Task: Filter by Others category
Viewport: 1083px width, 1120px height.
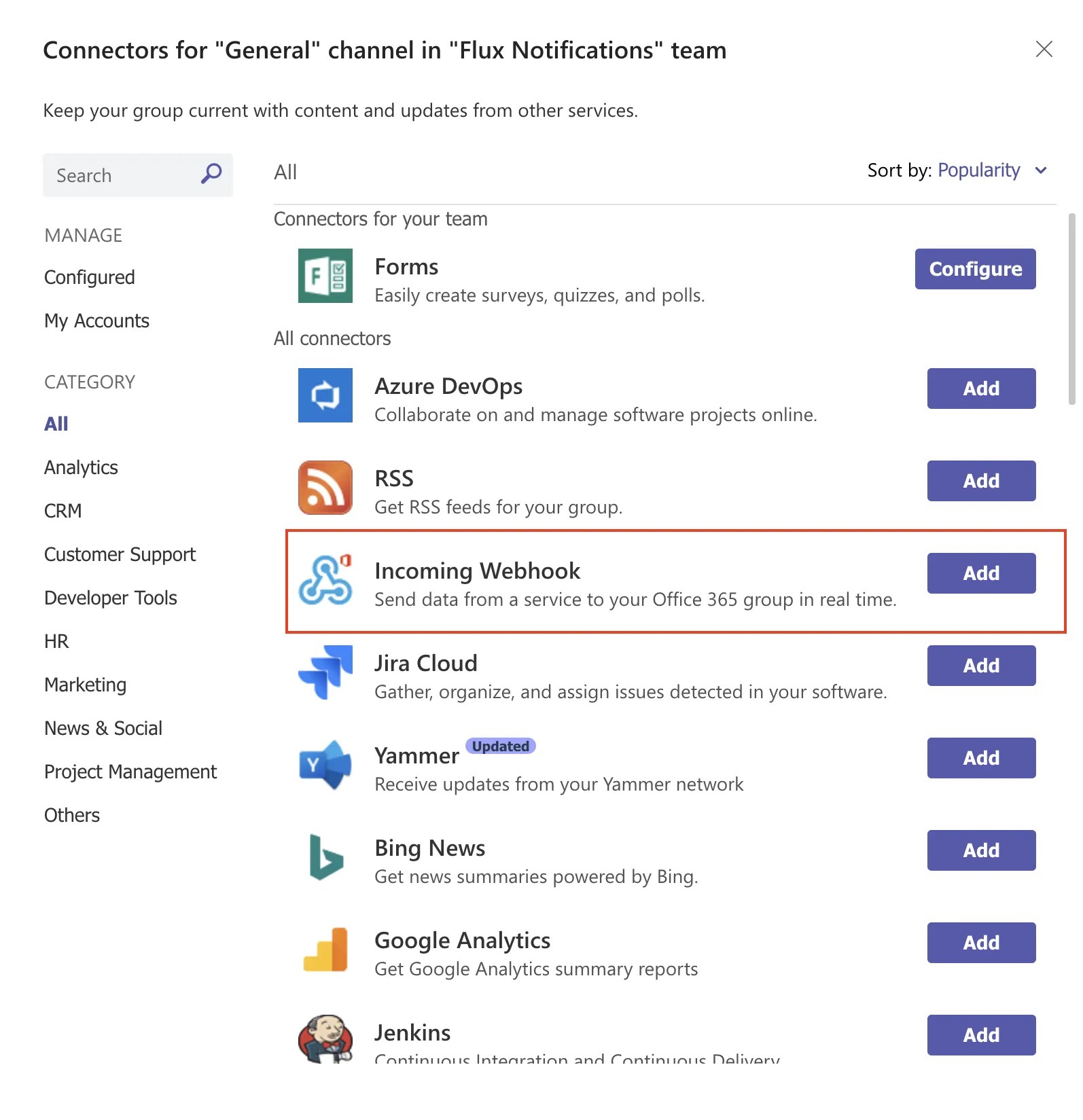Action: [72, 815]
